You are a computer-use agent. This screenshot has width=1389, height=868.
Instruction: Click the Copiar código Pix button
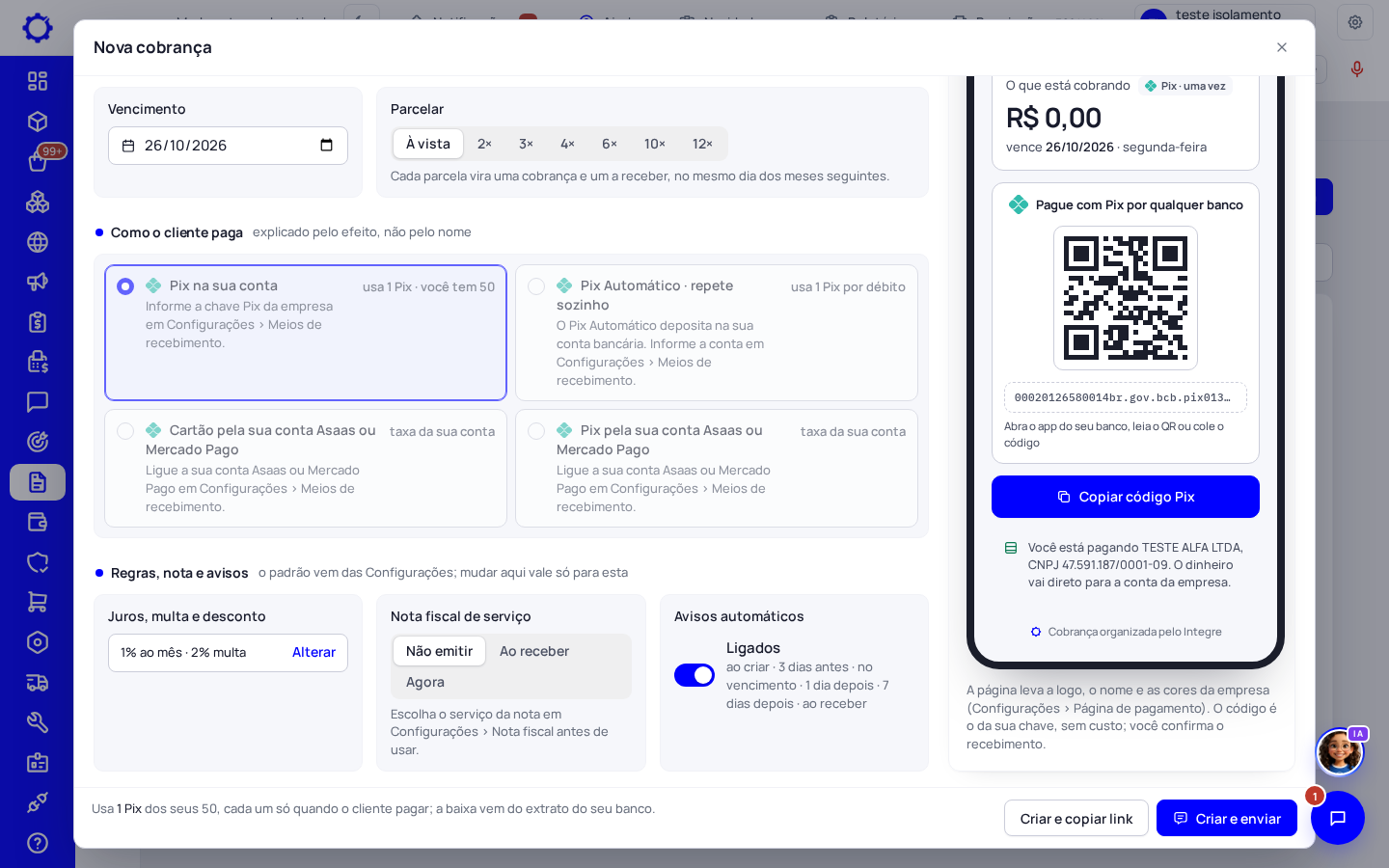[x=1126, y=497]
